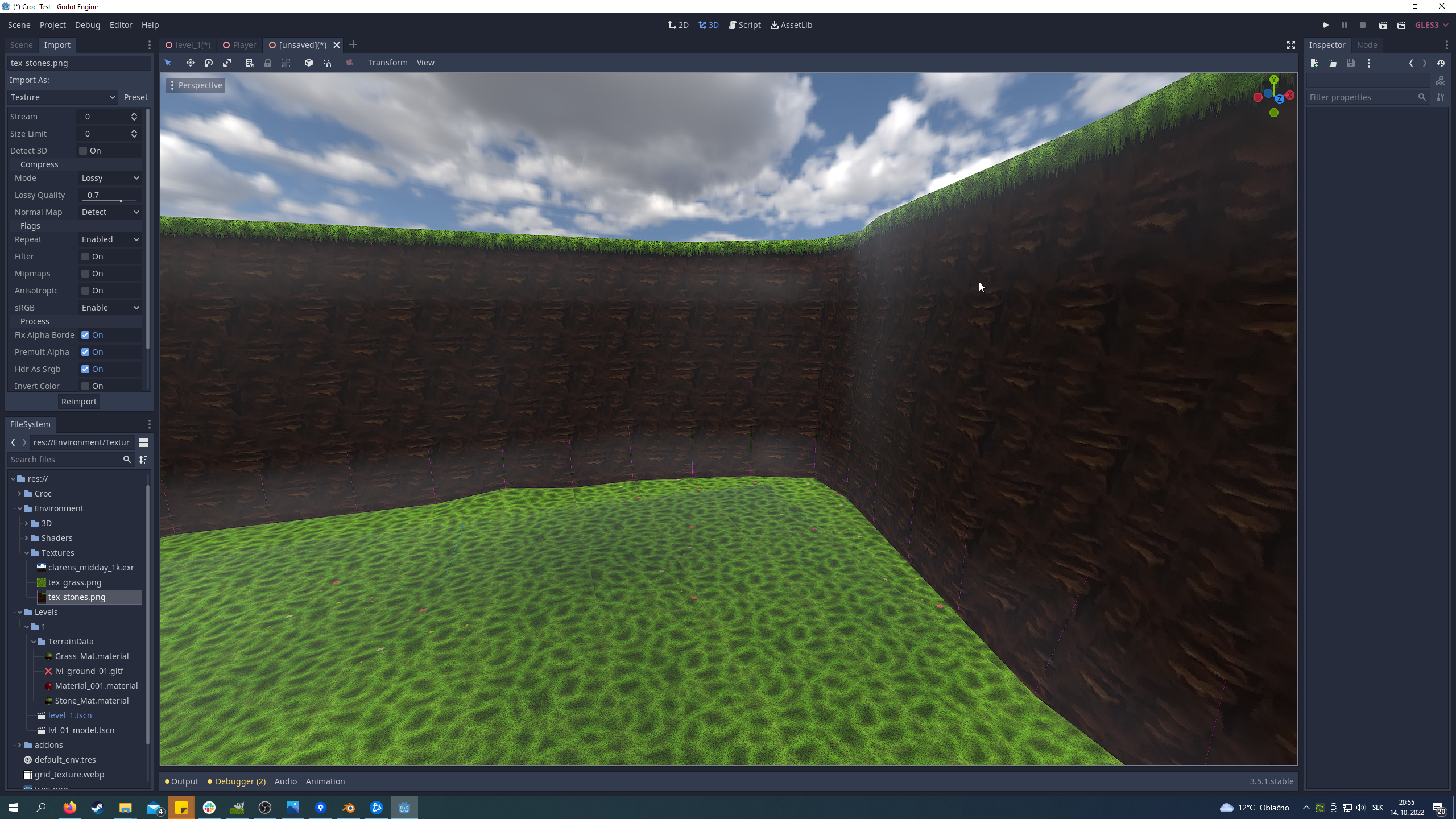Enable the Anisotropic flag
Screen dimensions: 1456x819
click(x=85, y=291)
